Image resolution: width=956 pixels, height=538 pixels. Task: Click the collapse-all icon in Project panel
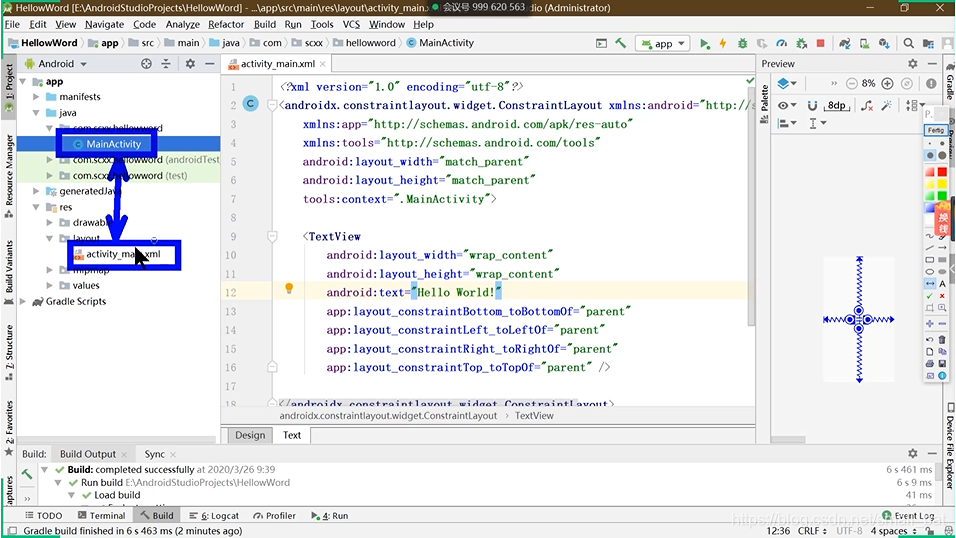click(166, 63)
